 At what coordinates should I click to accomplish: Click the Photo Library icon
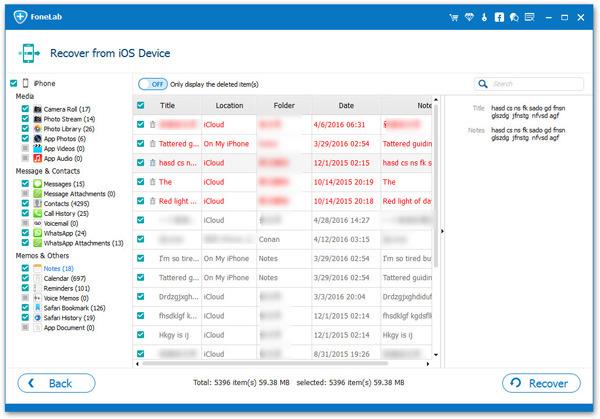coord(38,129)
